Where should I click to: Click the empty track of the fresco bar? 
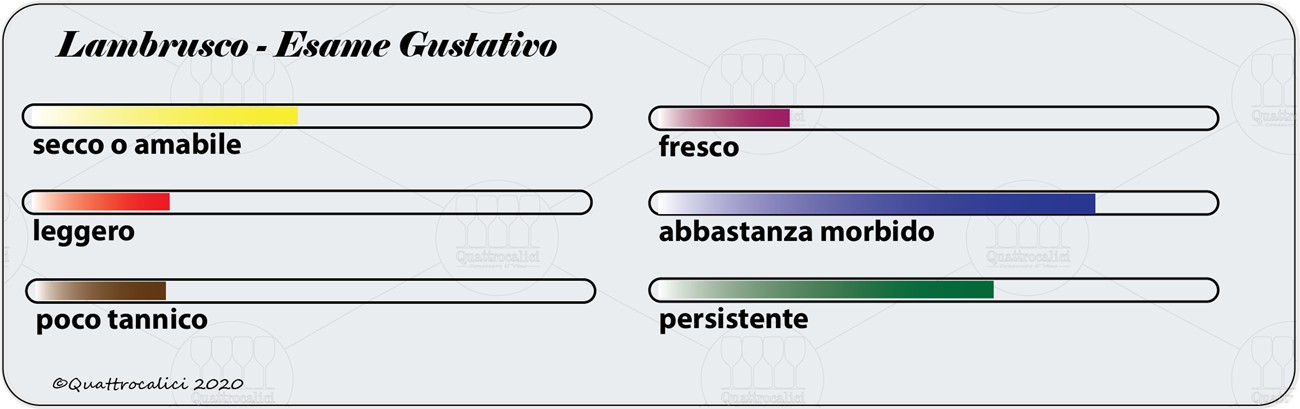pyautogui.click(x=1000, y=118)
